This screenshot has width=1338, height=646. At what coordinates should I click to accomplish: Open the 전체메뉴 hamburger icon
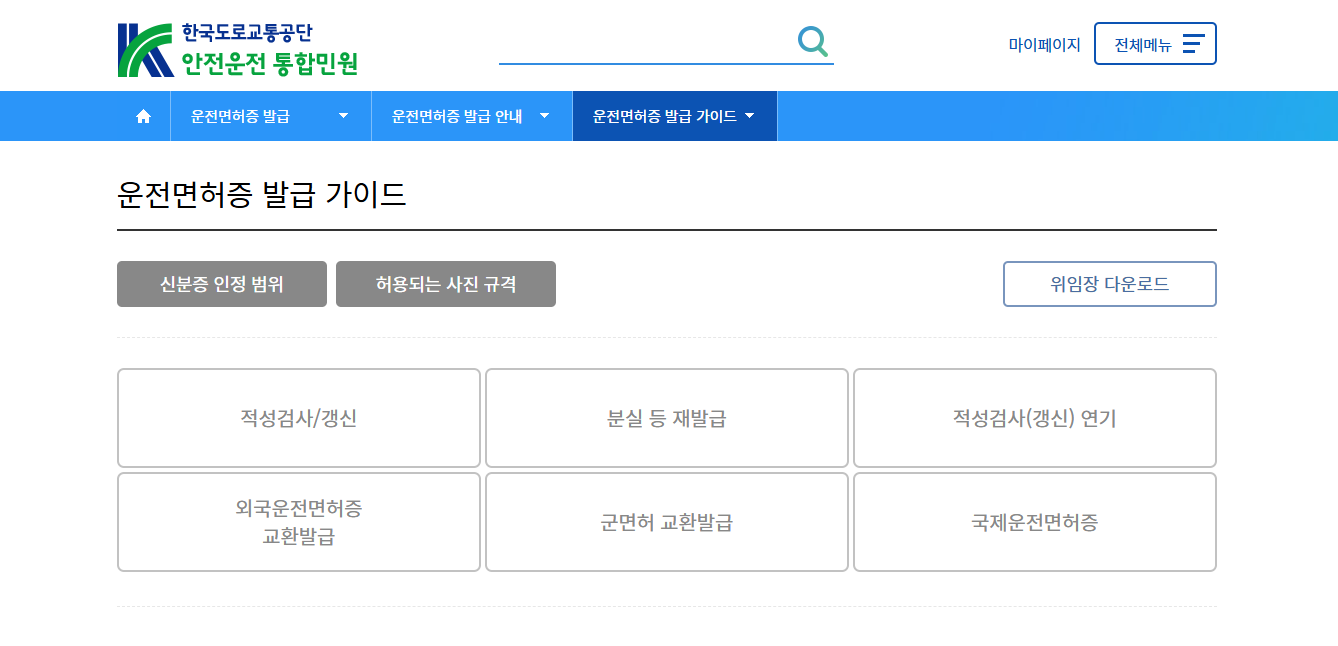pos(1193,43)
